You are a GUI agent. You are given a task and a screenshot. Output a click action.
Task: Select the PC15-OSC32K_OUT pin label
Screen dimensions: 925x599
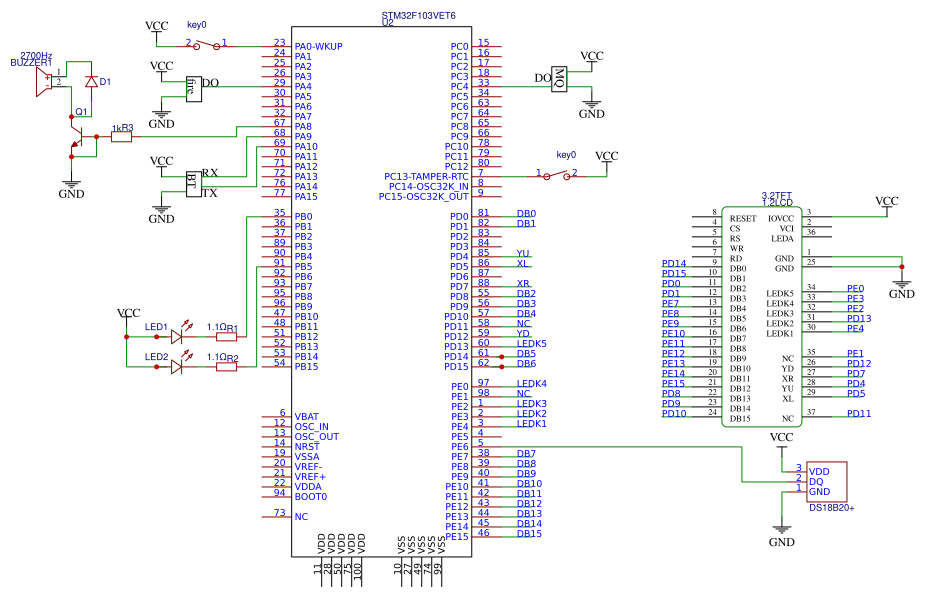click(424, 197)
